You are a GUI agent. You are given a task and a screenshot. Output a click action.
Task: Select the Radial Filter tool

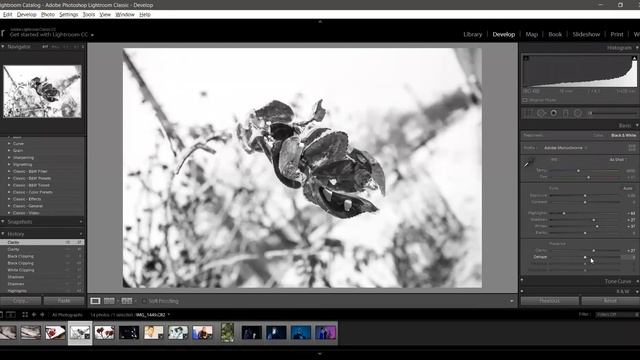pyautogui.click(x=578, y=113)
